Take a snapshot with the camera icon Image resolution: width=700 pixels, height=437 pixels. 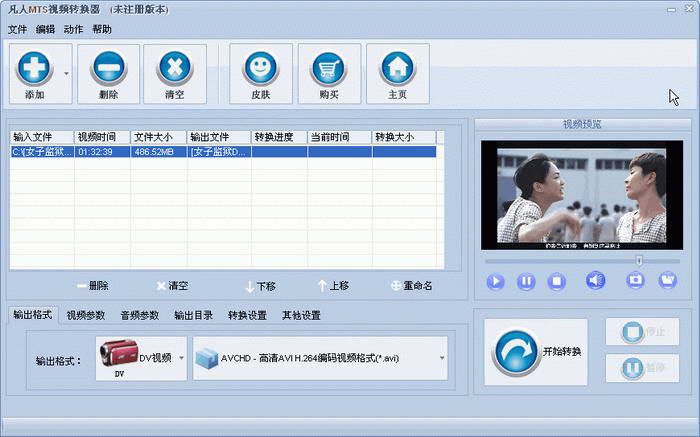tap(635, 280)
